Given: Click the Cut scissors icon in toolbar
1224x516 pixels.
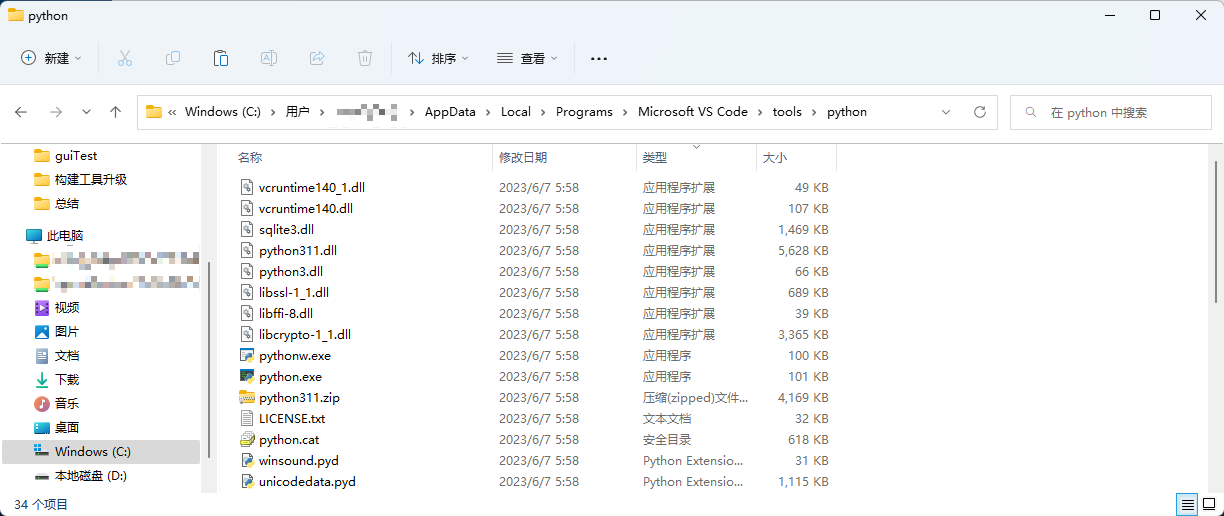Looking at the screenshot, I should 125,58.
